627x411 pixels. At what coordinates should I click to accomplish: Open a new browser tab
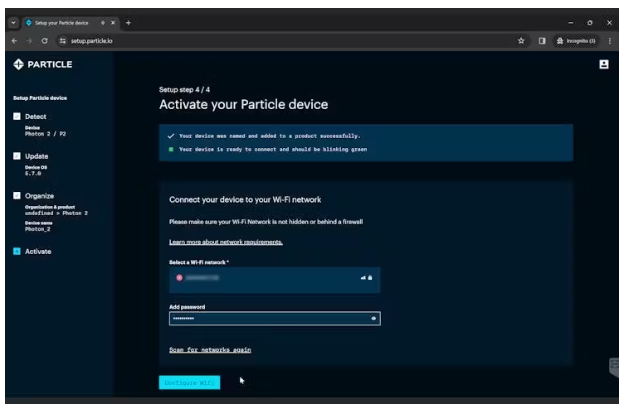[128, 23]
